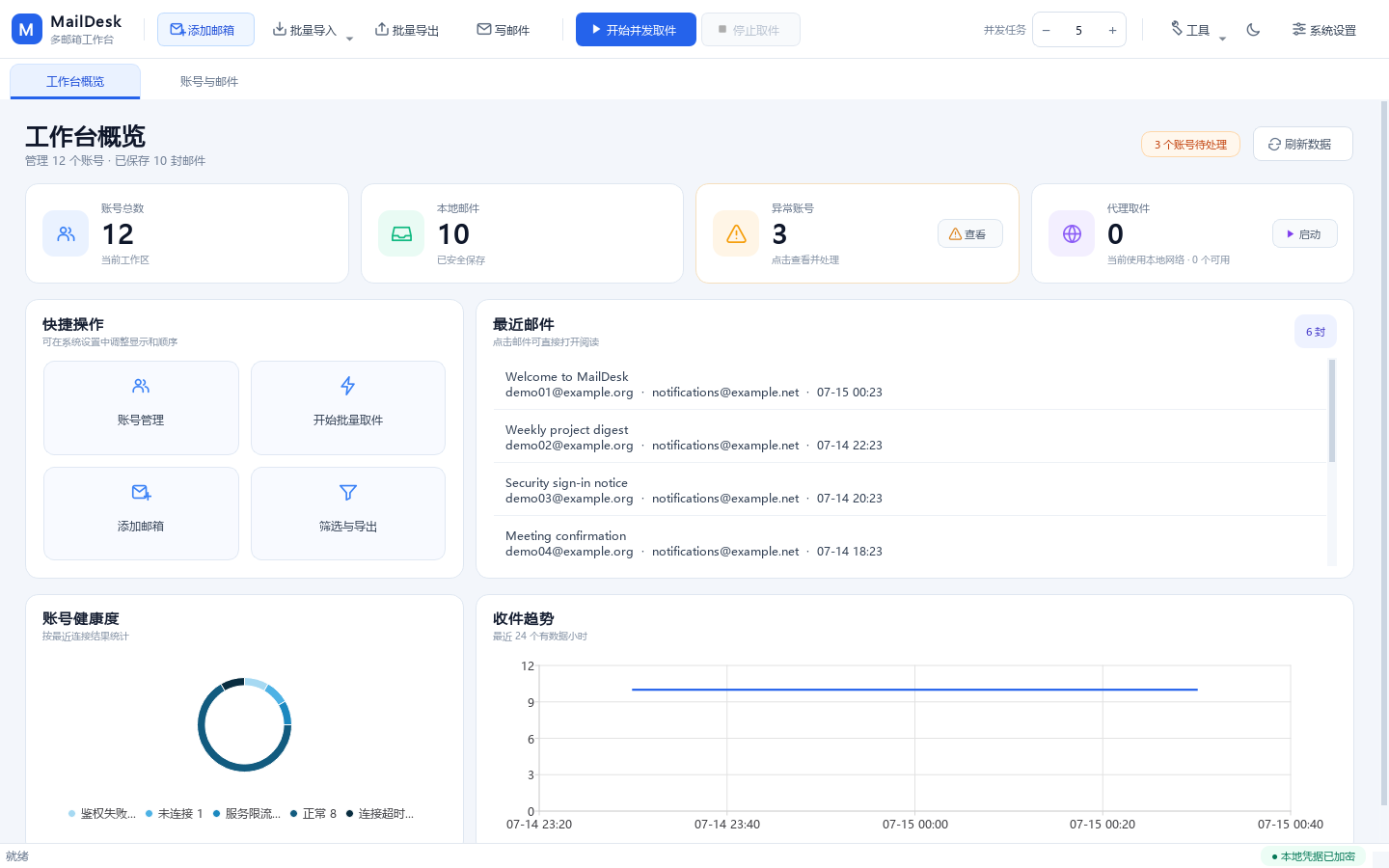Click the 代理取件 globe icon

point(1072,233)
